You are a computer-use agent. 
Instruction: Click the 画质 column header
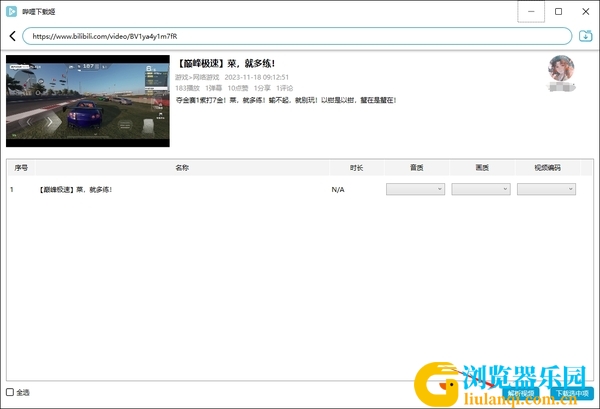pyautogui.click(x=482, y=168)
